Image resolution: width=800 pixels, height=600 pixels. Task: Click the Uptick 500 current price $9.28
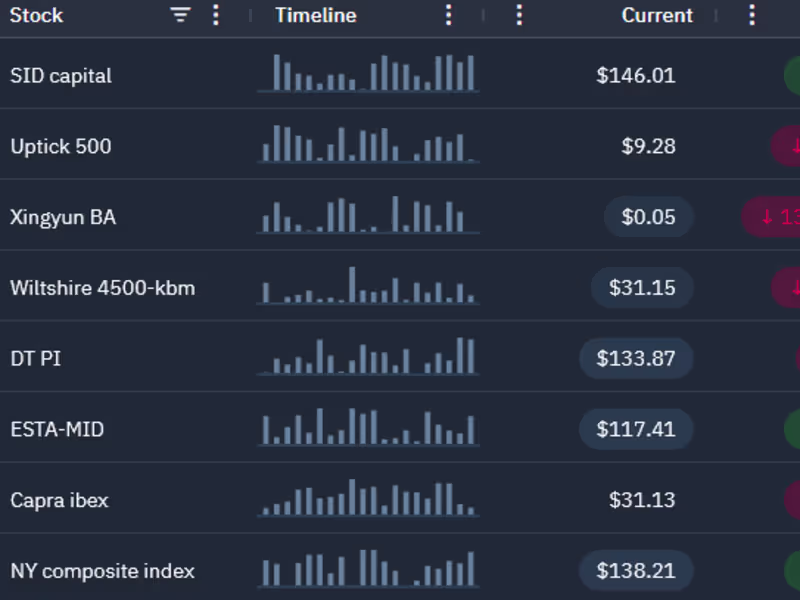click(649, 146)
